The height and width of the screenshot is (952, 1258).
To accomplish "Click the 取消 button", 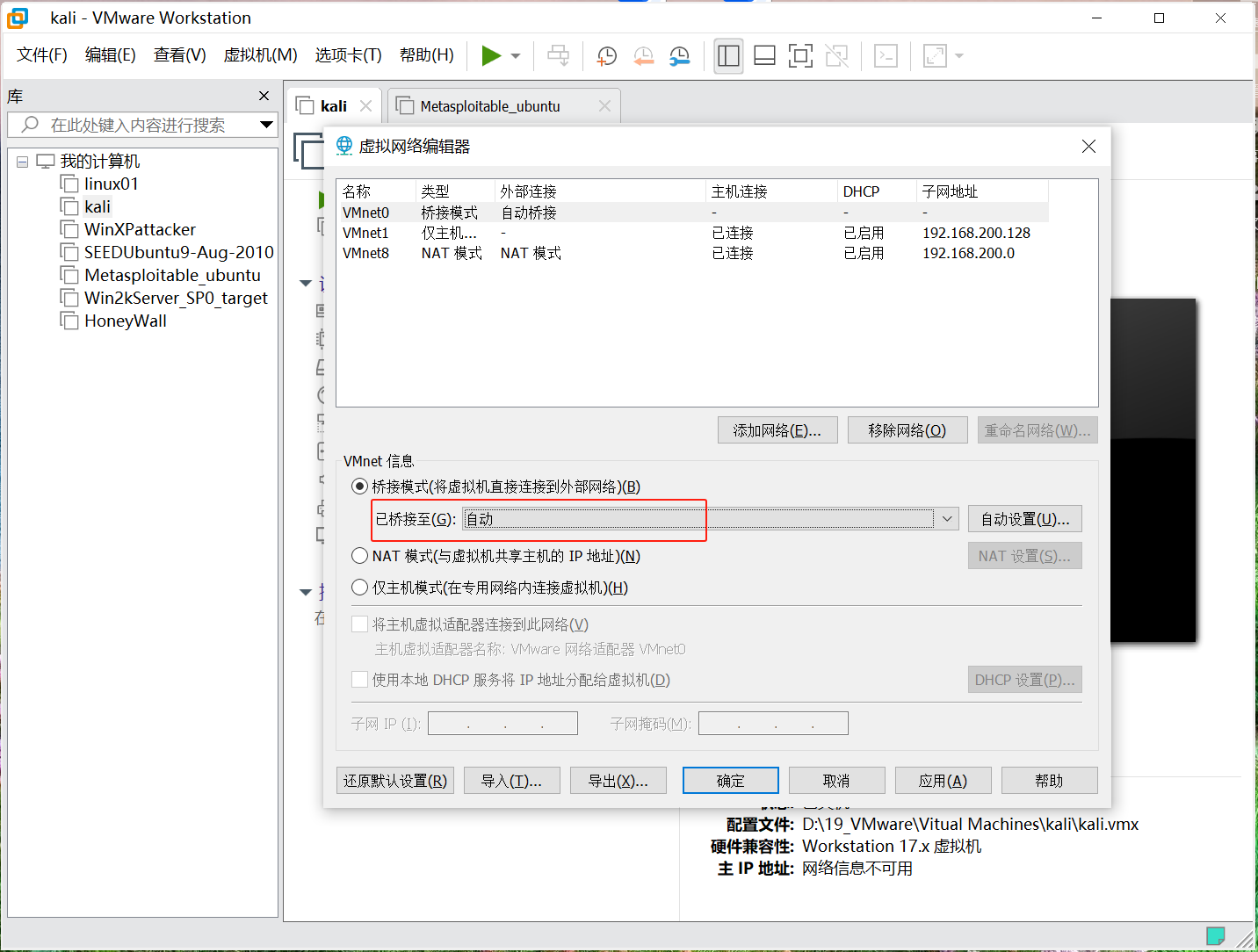I will click(x=837, y=781).
